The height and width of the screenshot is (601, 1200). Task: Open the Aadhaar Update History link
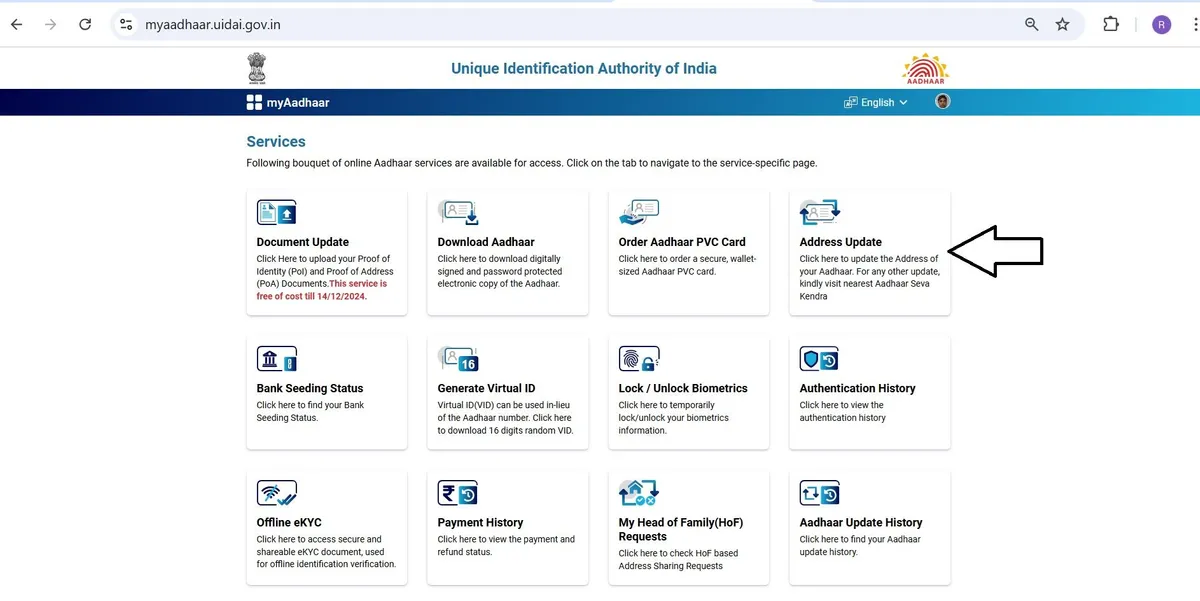click(x=860, y=522)
